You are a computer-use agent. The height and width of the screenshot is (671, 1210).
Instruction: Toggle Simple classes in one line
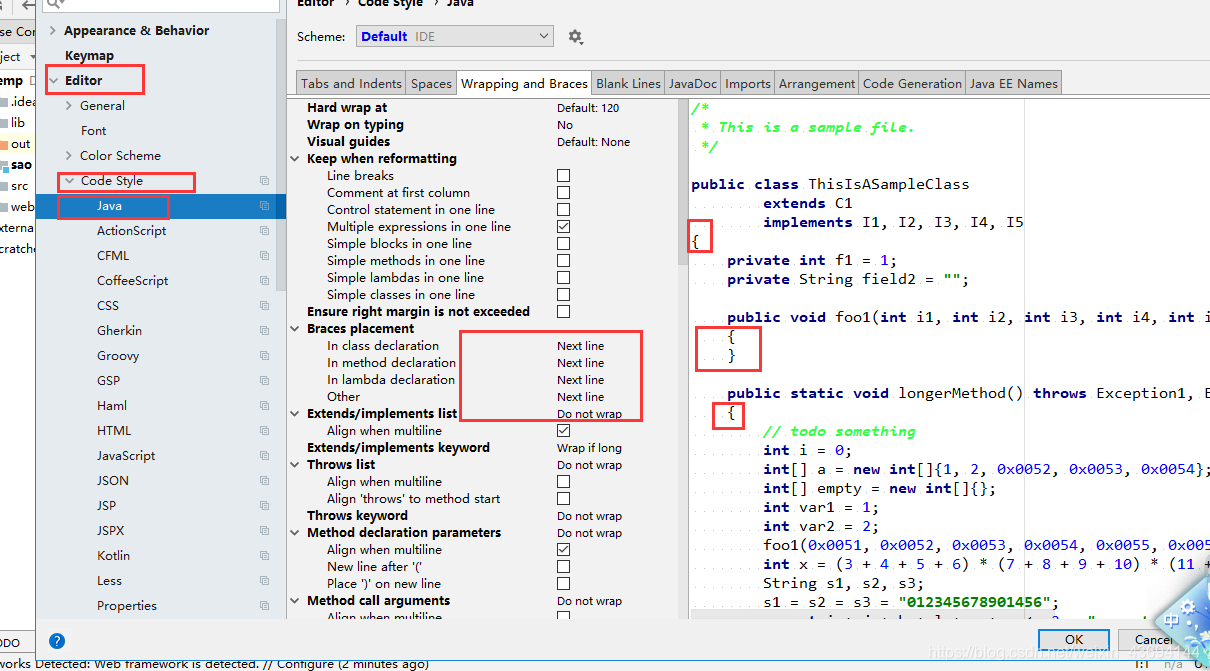(563, 295)
